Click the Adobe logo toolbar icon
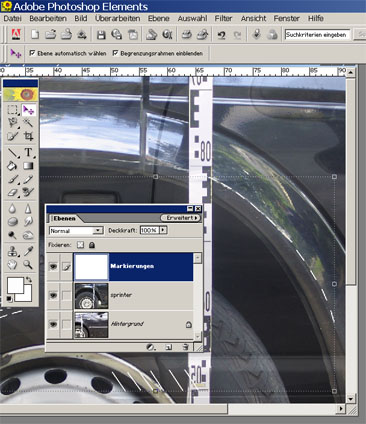 (x=16, y=34)
